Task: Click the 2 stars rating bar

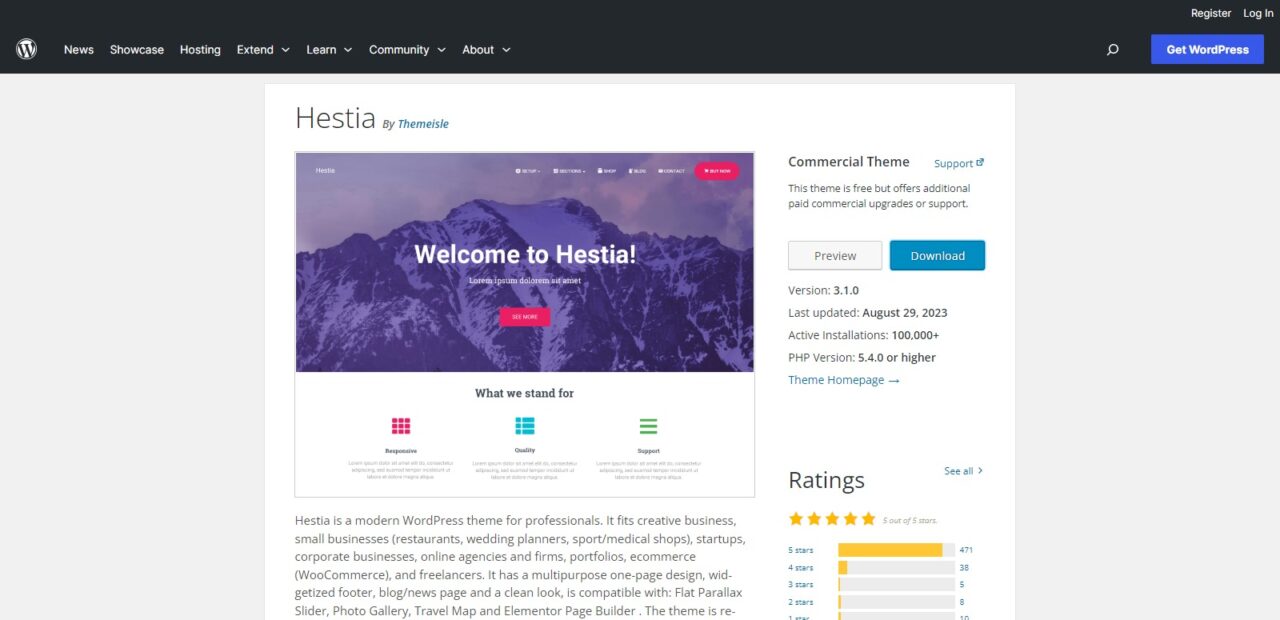Action: 896,602
